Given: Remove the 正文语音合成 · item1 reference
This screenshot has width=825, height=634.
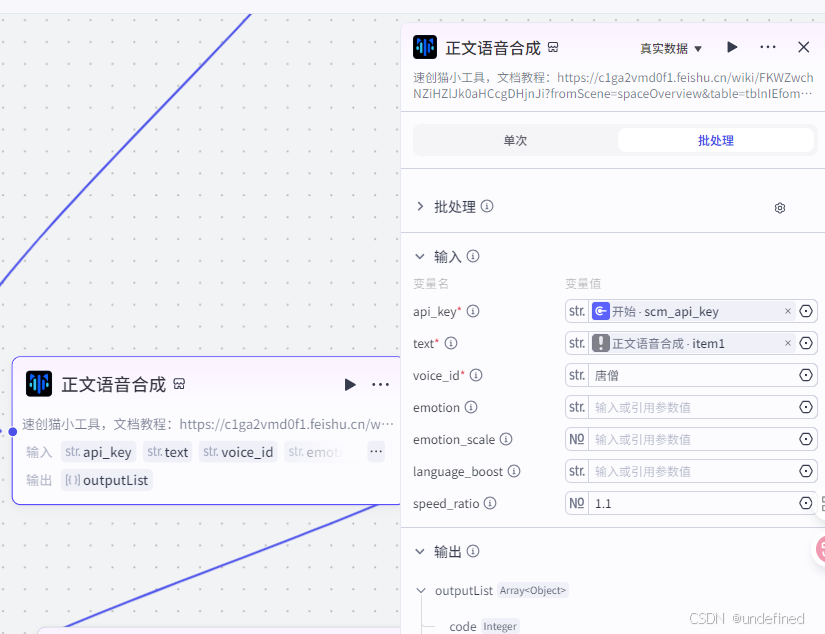Looking at the screenshot, I should tap(788, 344).
